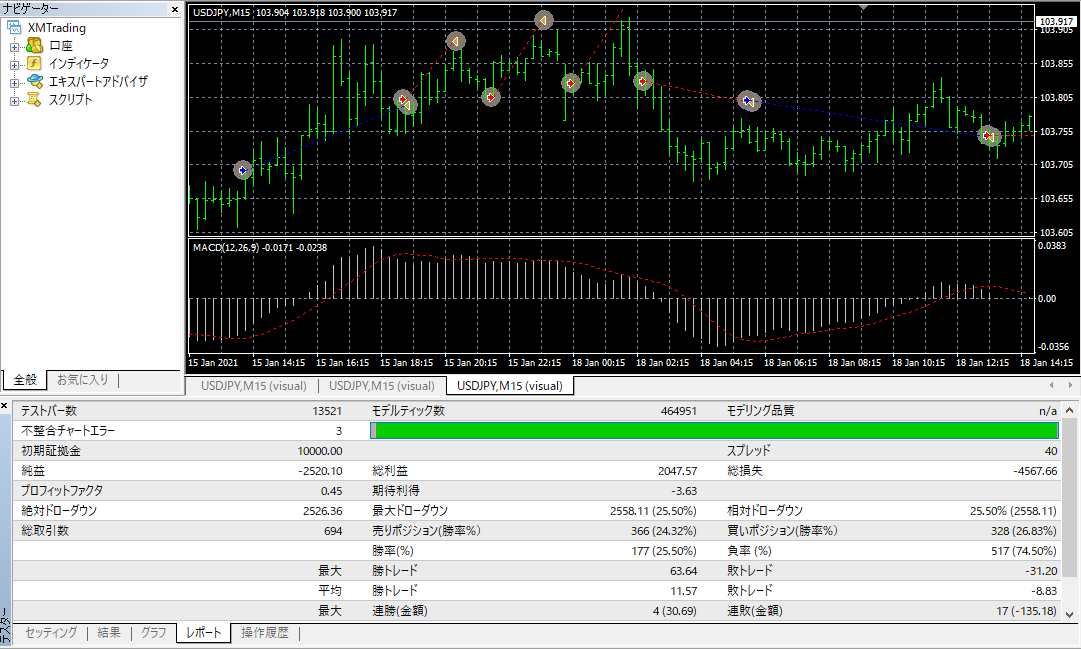Image resolution: width=1081 pixels, height=649 pixels.
Task: Select the third USDJPY,M15 (visual) chart tab
Action: pyautogui.click(x=510, y=386)
